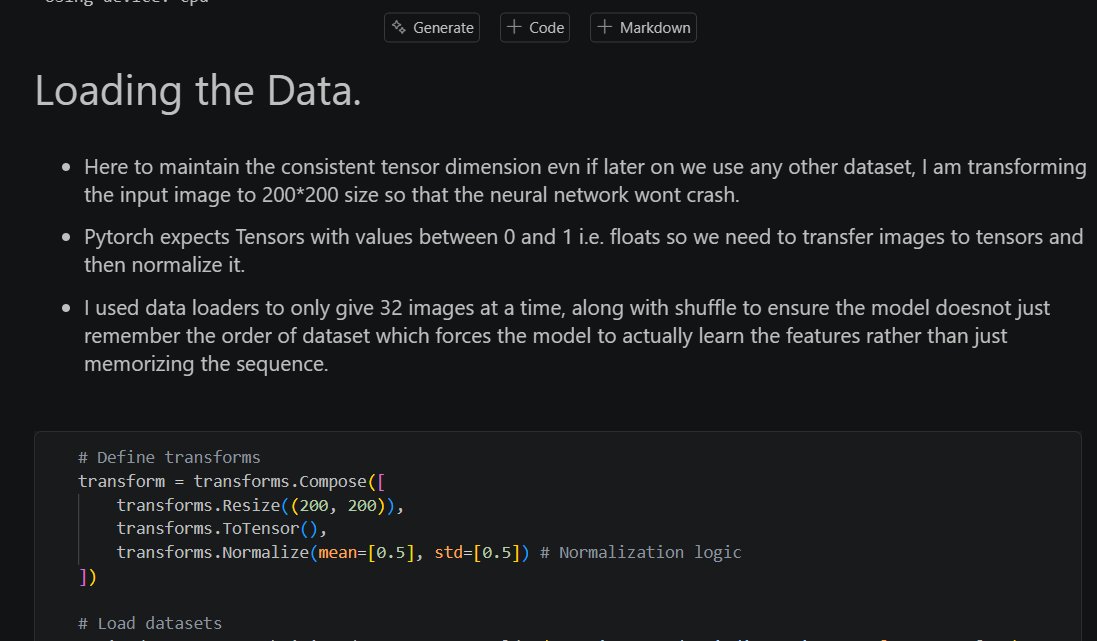Add a new Code cell

535,28
